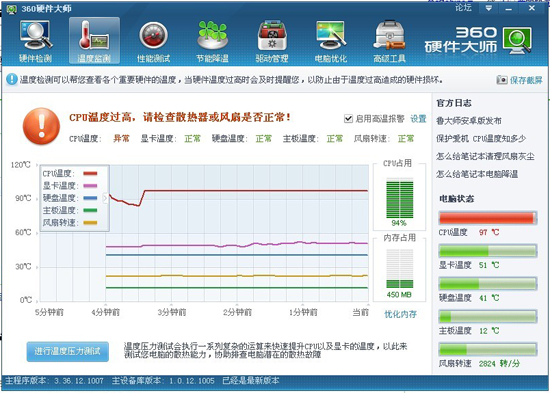Click the 主设备库版本 1.0.12.1005 status text
The height and width of the screenshot is (393, 550).
click(x=163, y=381)
